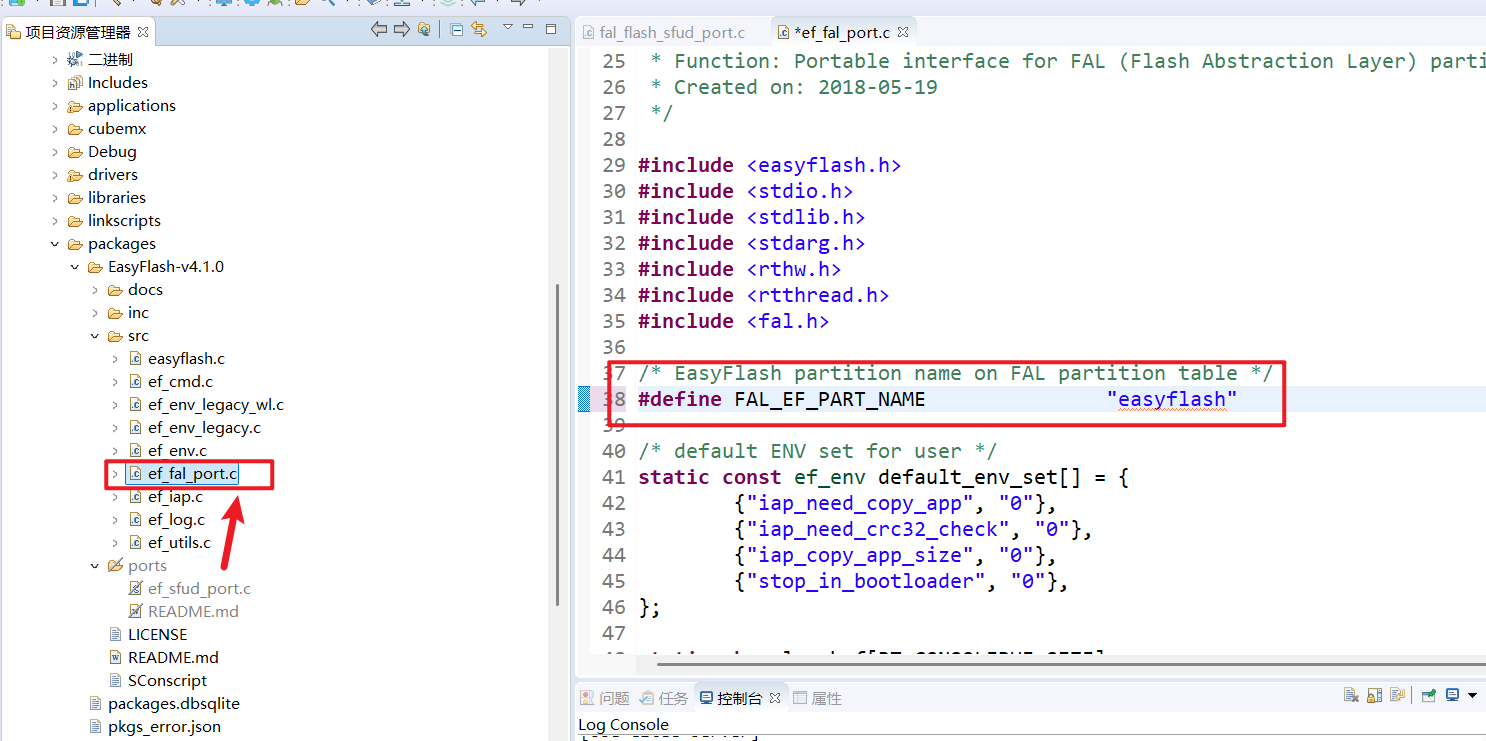This screenshot has width=1486, height=741.
Task: Close the ef_fal_port.c editor tab
Action: pyautogui.click(x=902, y=32)
